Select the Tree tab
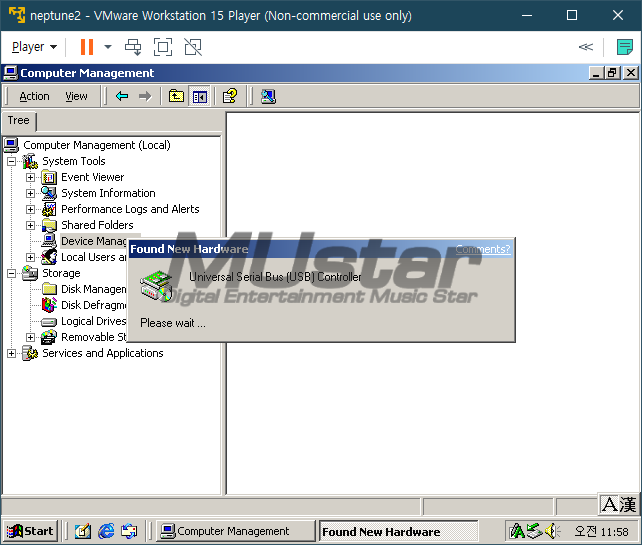The height and width of the screenshot is (545, 642). click(18, 120)
